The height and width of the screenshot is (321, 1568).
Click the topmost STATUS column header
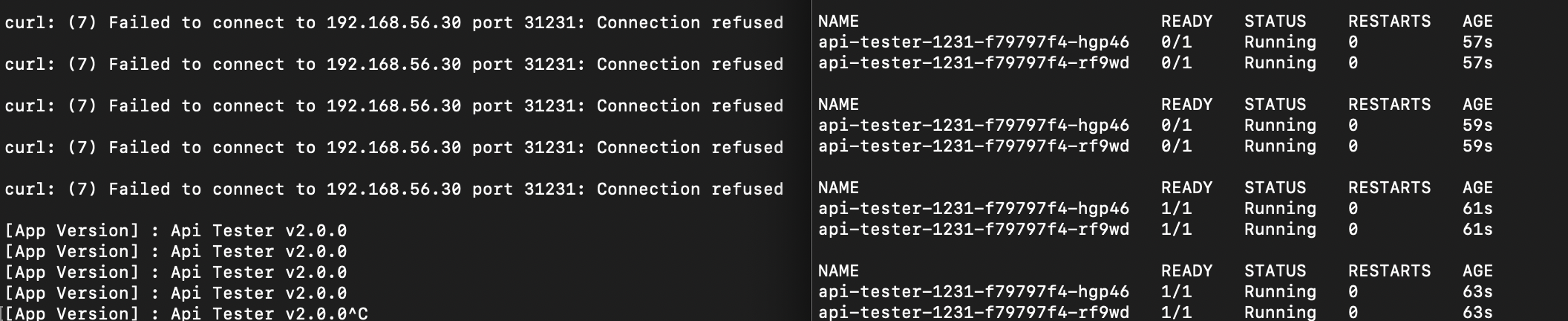point(1275,22)
